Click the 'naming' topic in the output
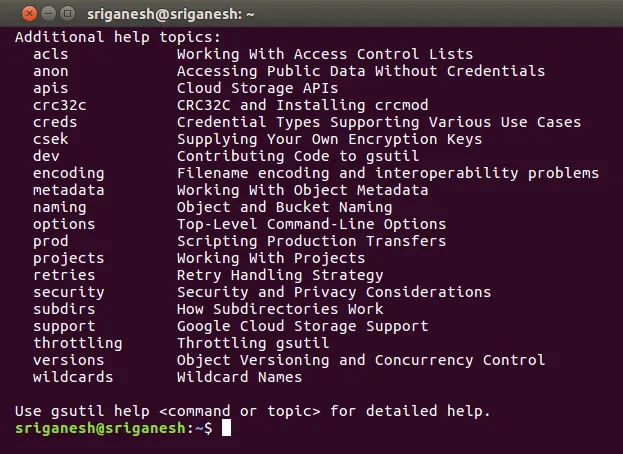 59,207
